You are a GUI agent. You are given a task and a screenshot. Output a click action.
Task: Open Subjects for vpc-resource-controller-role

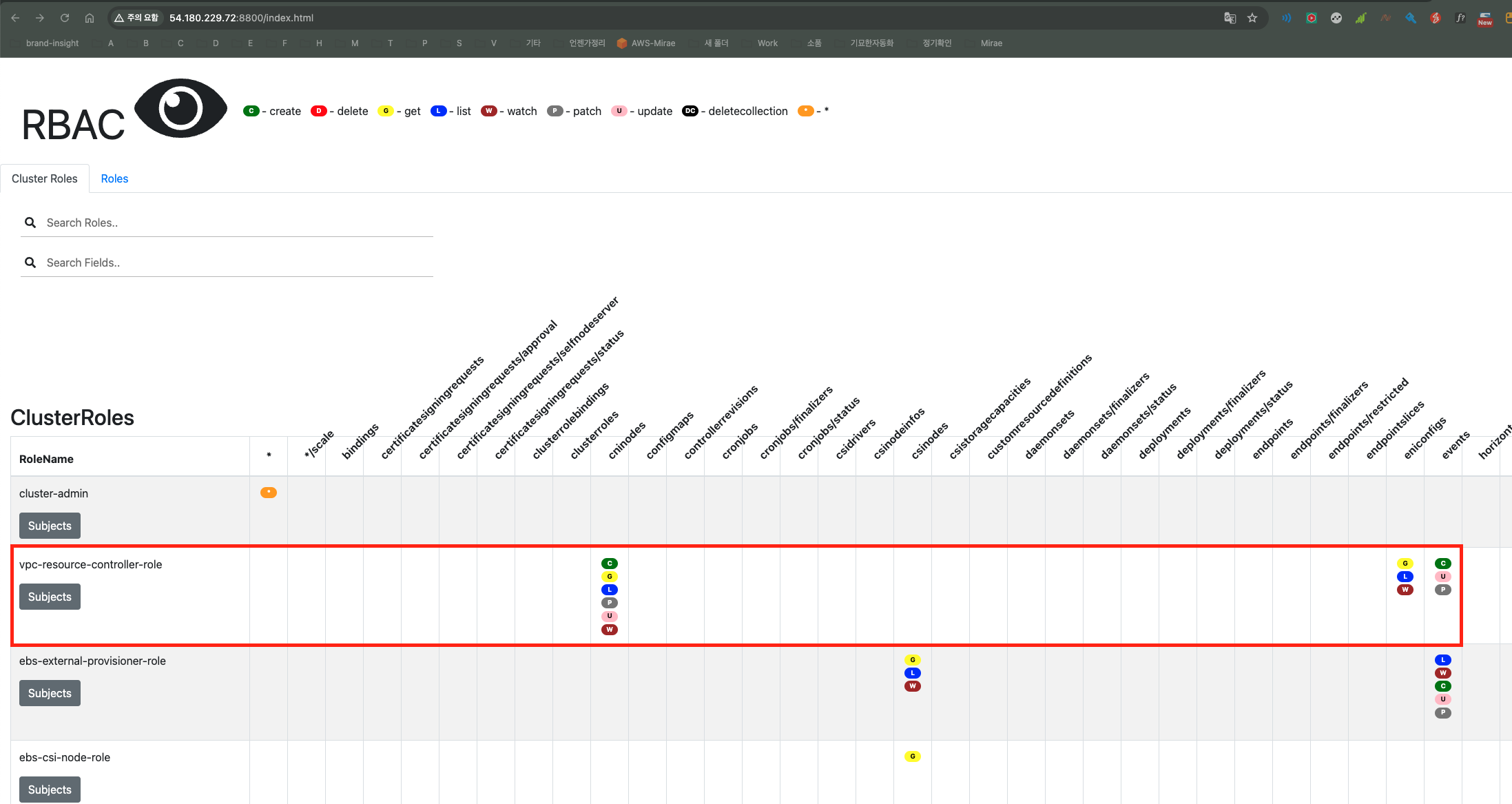[x=50, y=597]
